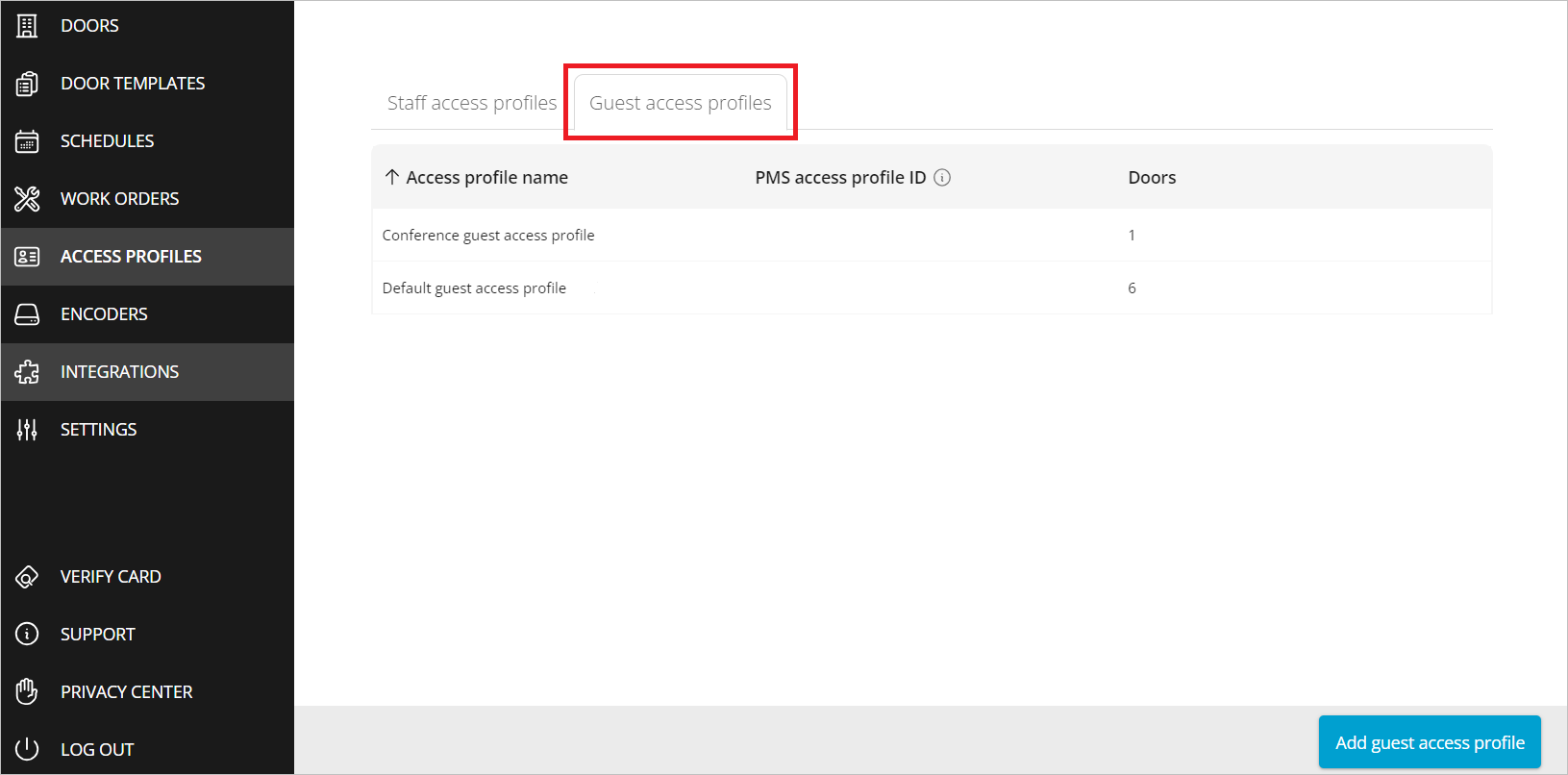Click PMS access profile ID info icon
This screenshot has height=775, width=1568.
tap(942, 178)
